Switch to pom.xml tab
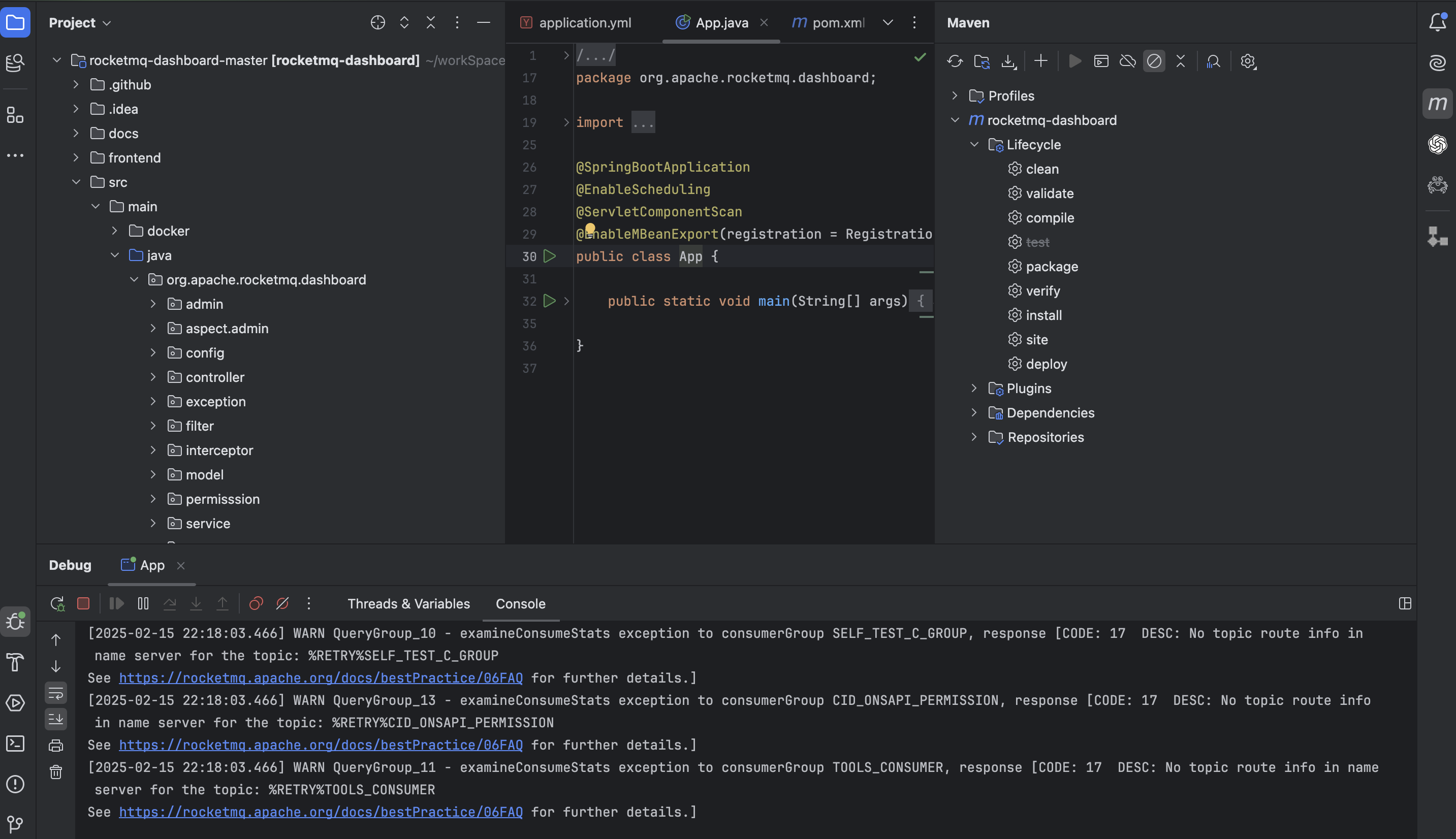 pyautogui.click(x=828, y=22)
